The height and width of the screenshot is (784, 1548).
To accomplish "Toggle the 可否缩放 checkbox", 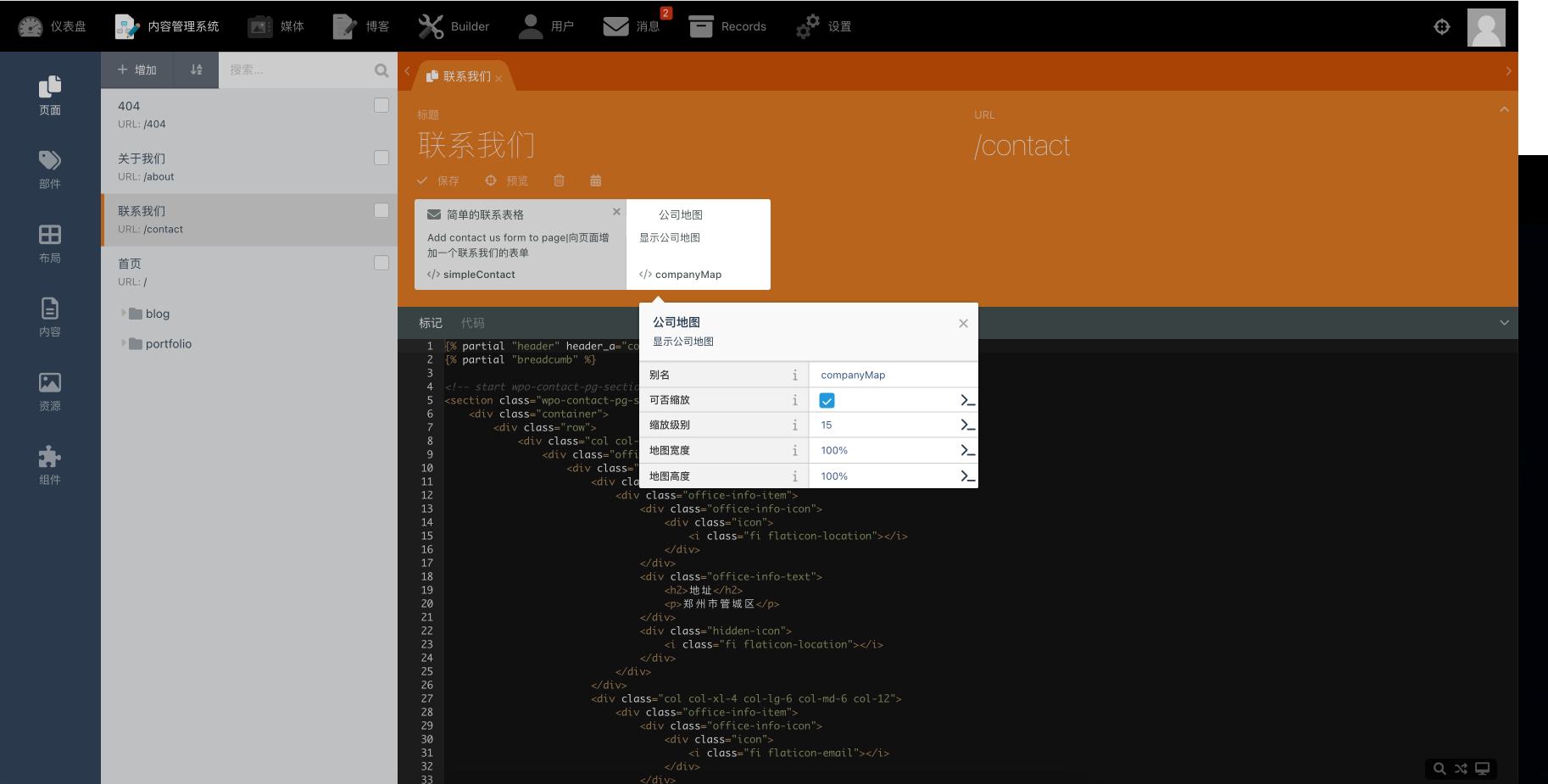I will (x=827, y=400).
